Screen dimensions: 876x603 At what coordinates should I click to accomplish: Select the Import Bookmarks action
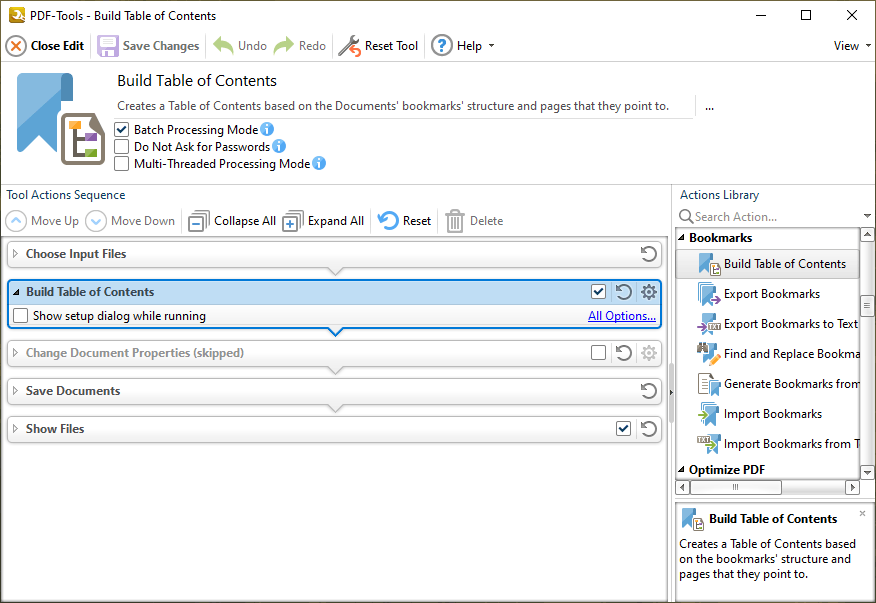click(774, 414)
